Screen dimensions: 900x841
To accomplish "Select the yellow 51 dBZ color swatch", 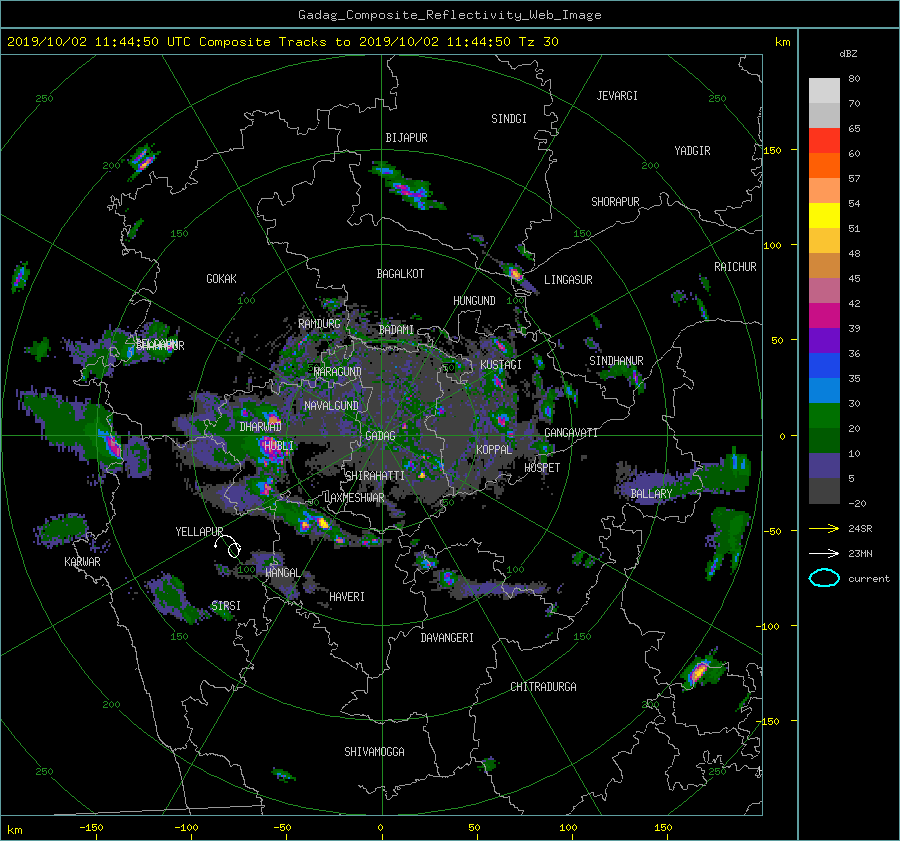I will click(824, 216).
